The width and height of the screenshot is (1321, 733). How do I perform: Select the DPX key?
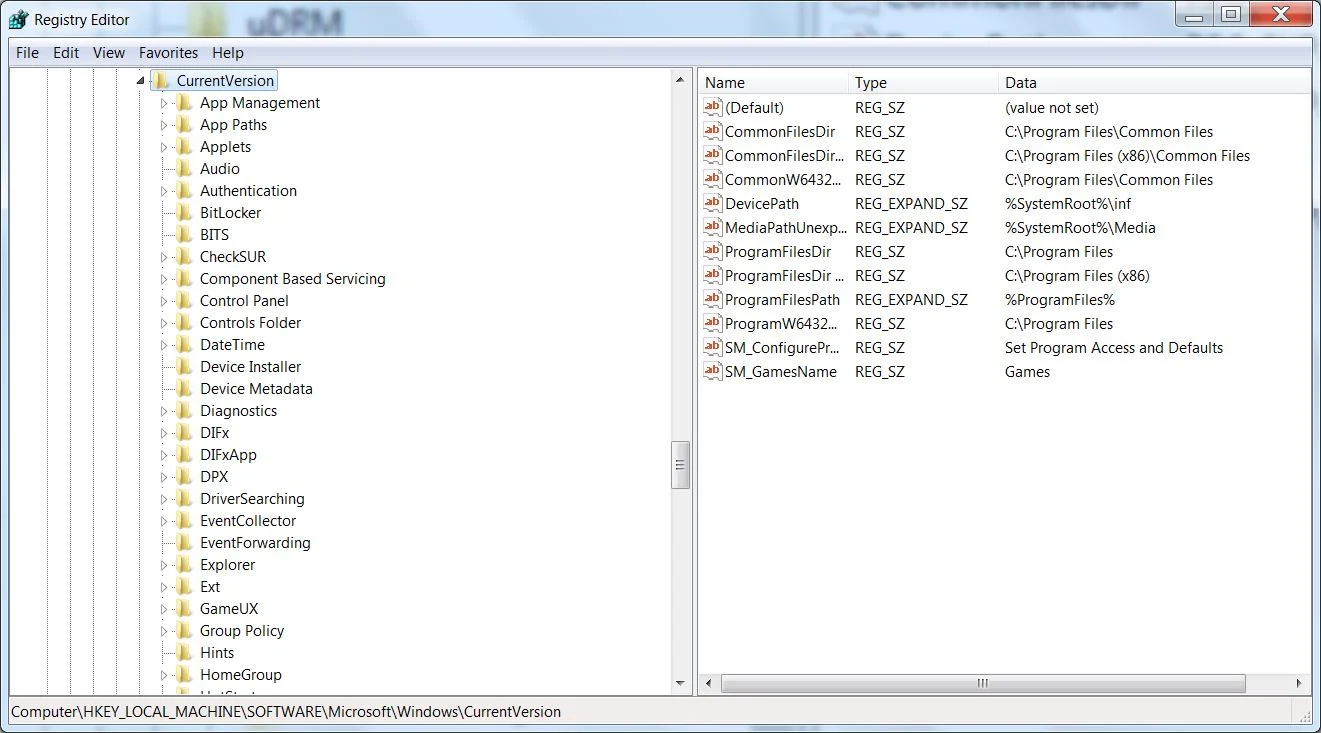tap(214, 477)
